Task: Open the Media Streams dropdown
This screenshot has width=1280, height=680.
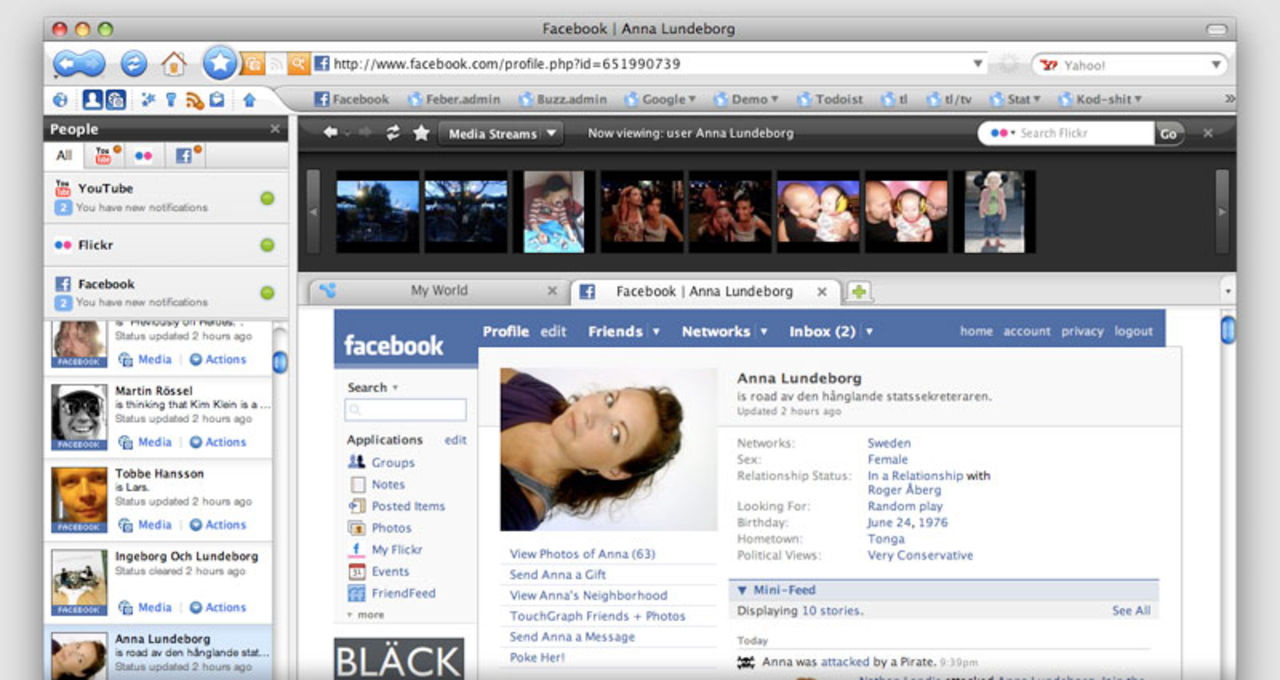Action: click(x=500, y=133)
